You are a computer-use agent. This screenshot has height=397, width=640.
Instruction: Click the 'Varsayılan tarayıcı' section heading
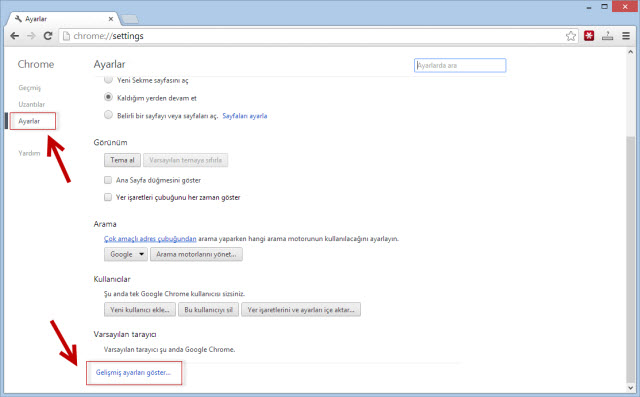coord(125,334)
